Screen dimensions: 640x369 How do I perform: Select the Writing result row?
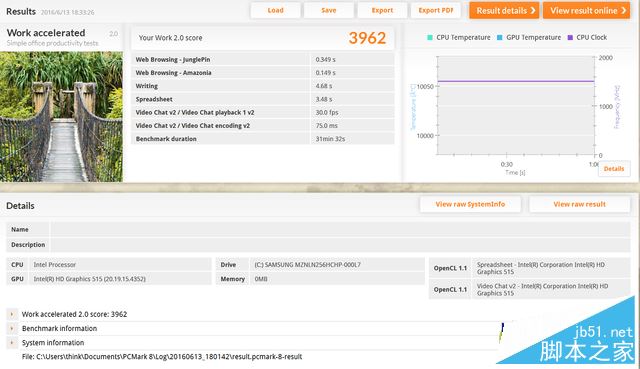click(263, 86)
